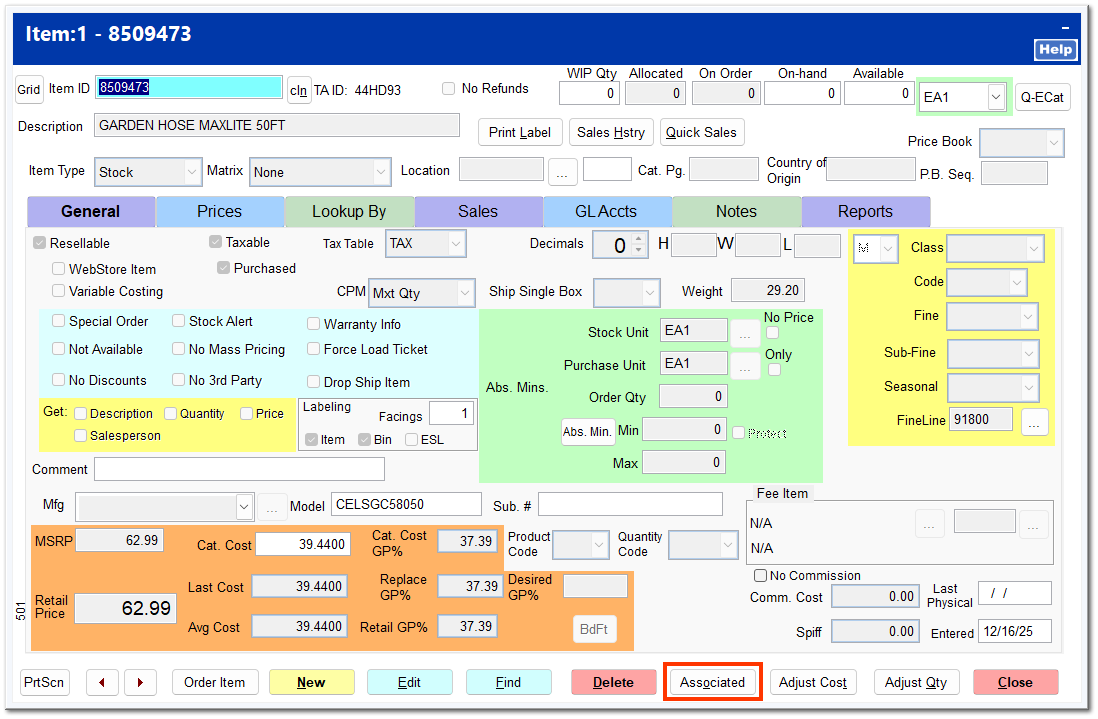The width and height of the screenshot is (1098, 719).
Task: Open the Location lookup ellipsis button
Action: [561, 172]
